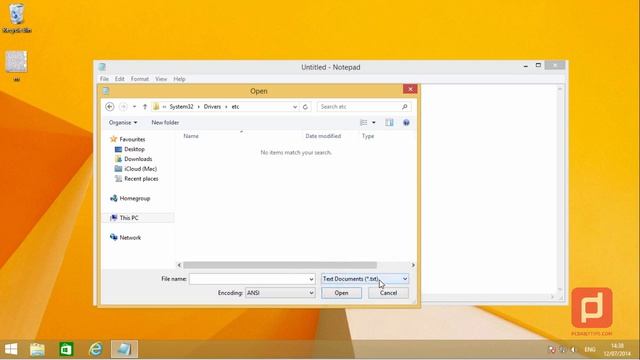Change the view layout icon

363,122
